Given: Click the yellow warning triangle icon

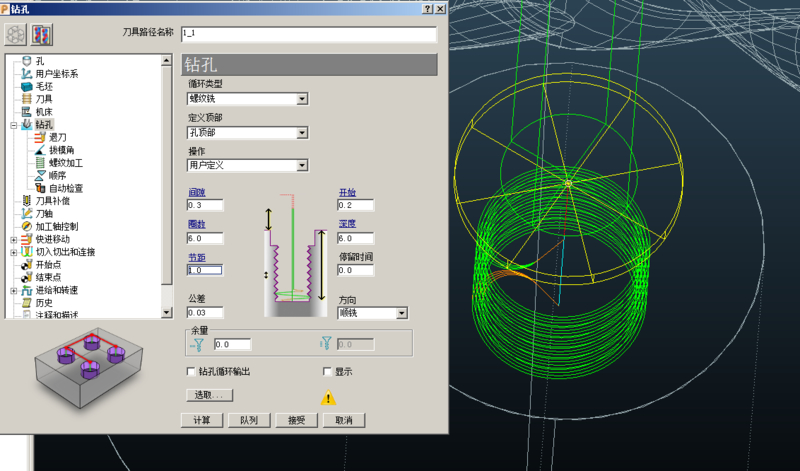Looking at the screenshot, I should pos(329,398).
